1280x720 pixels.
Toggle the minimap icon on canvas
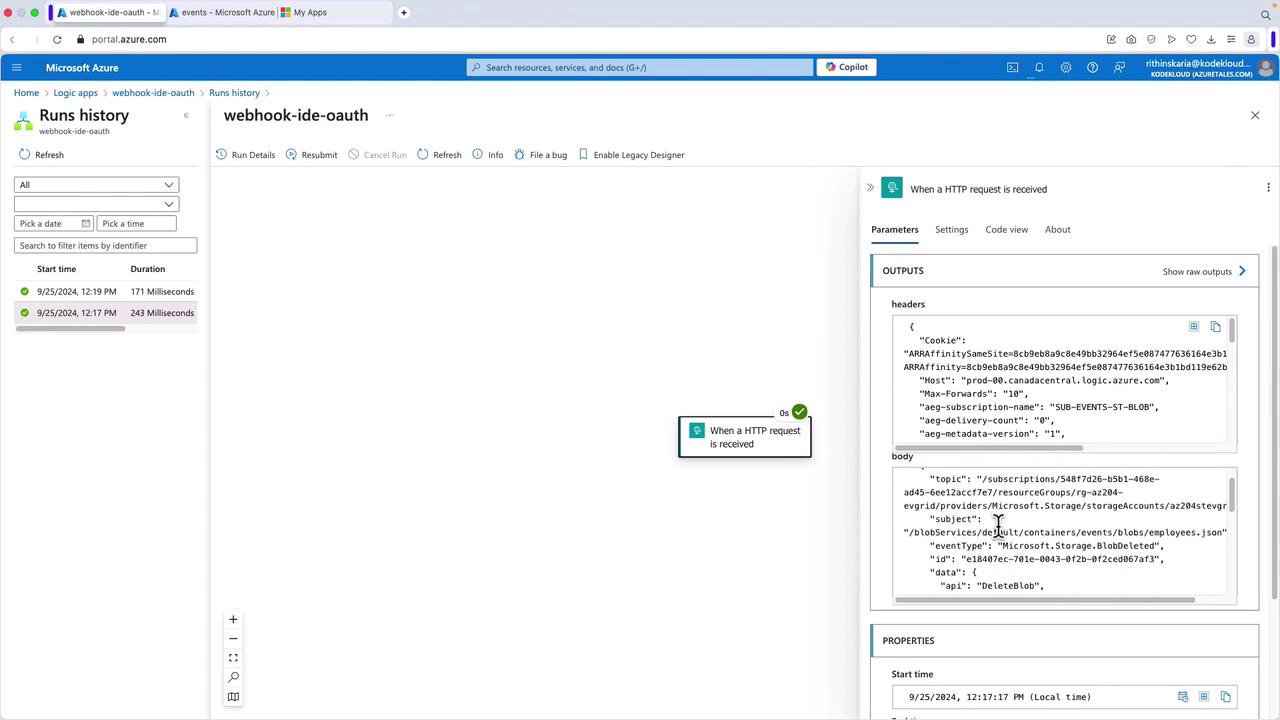[x=233, y=697]
